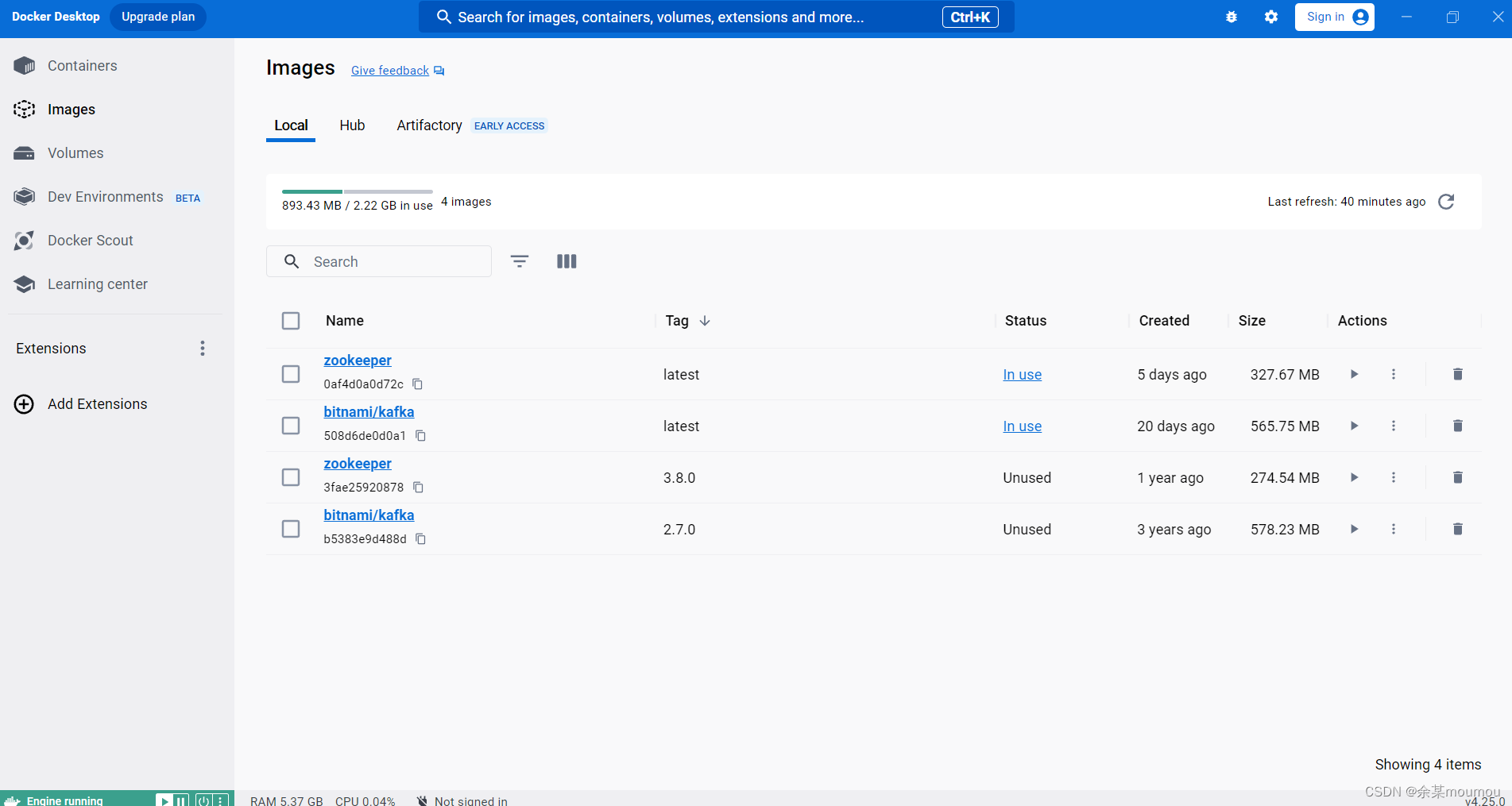Open more actions for bitnami/kafka latest
The image size is (1512, 806).
1394,426
